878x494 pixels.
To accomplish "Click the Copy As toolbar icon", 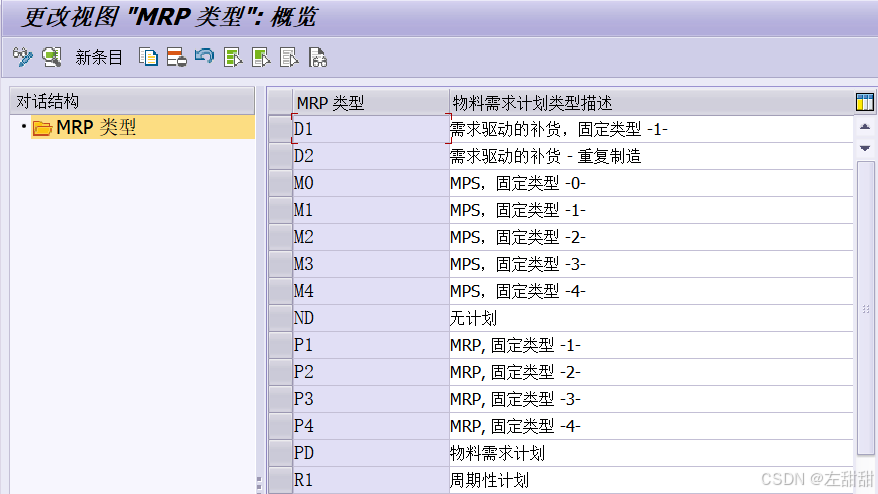I will point(148,57).
